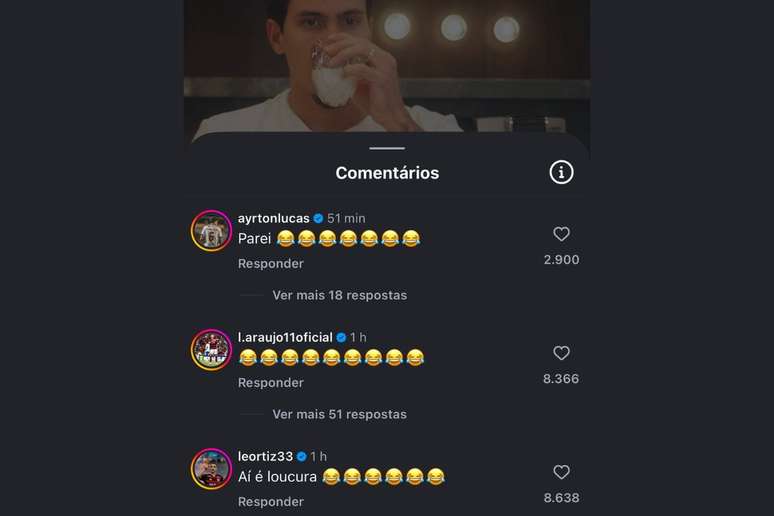Open the ayrtonlucas username link

pyautogui.click(x=274, y=218)
